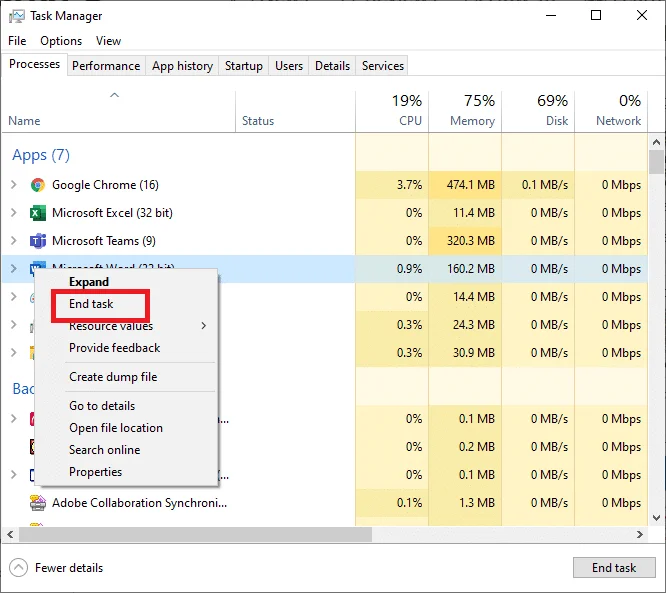Click the Microsoft Teams app icon

(x=38, y=241)
